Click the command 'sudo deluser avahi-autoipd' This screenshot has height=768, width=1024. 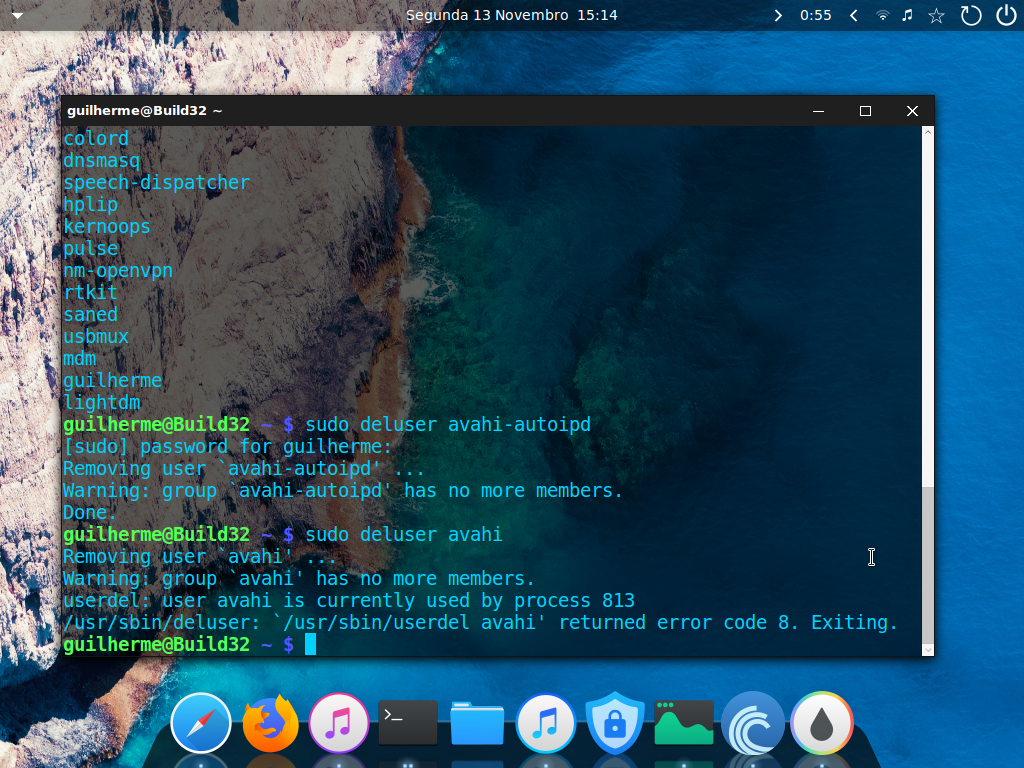tap(448, 424)
